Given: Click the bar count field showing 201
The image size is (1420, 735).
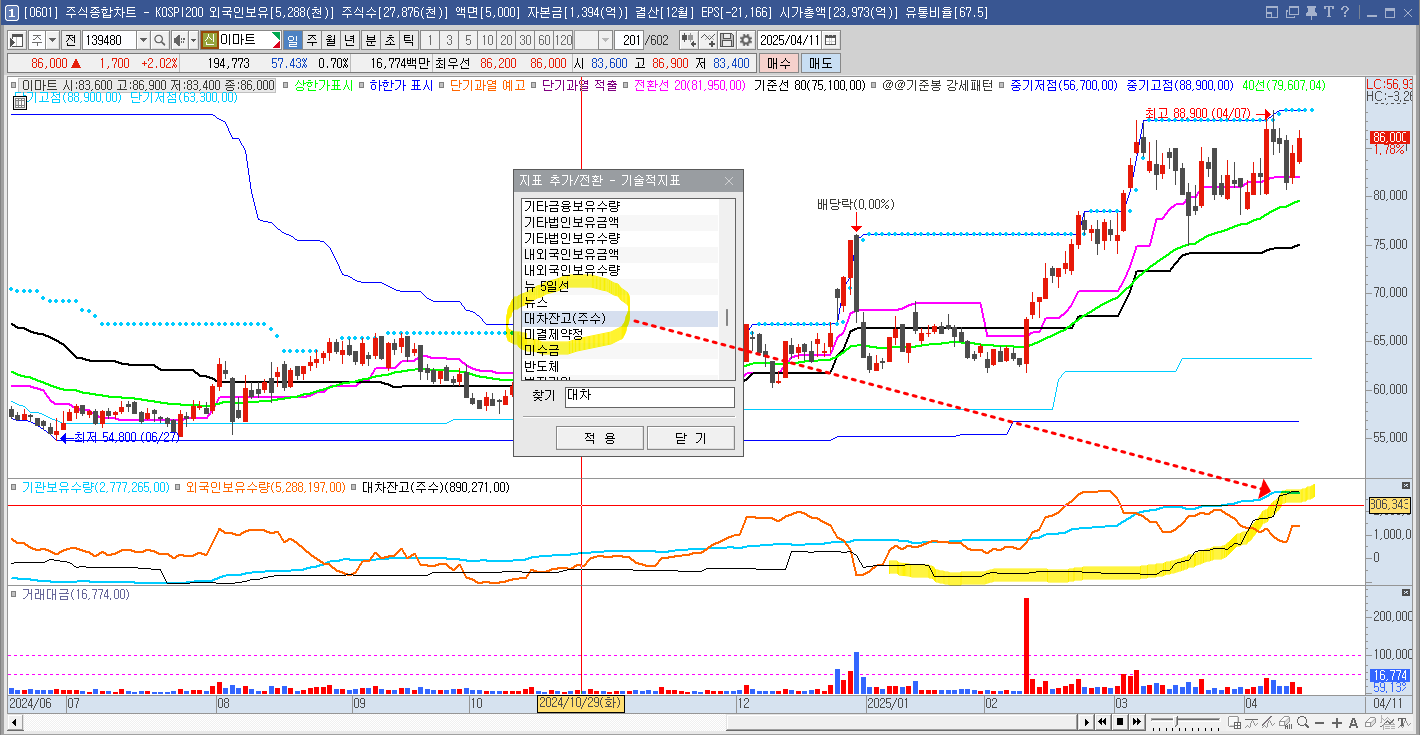Looking at the screenshot, I should click(629, 40).
